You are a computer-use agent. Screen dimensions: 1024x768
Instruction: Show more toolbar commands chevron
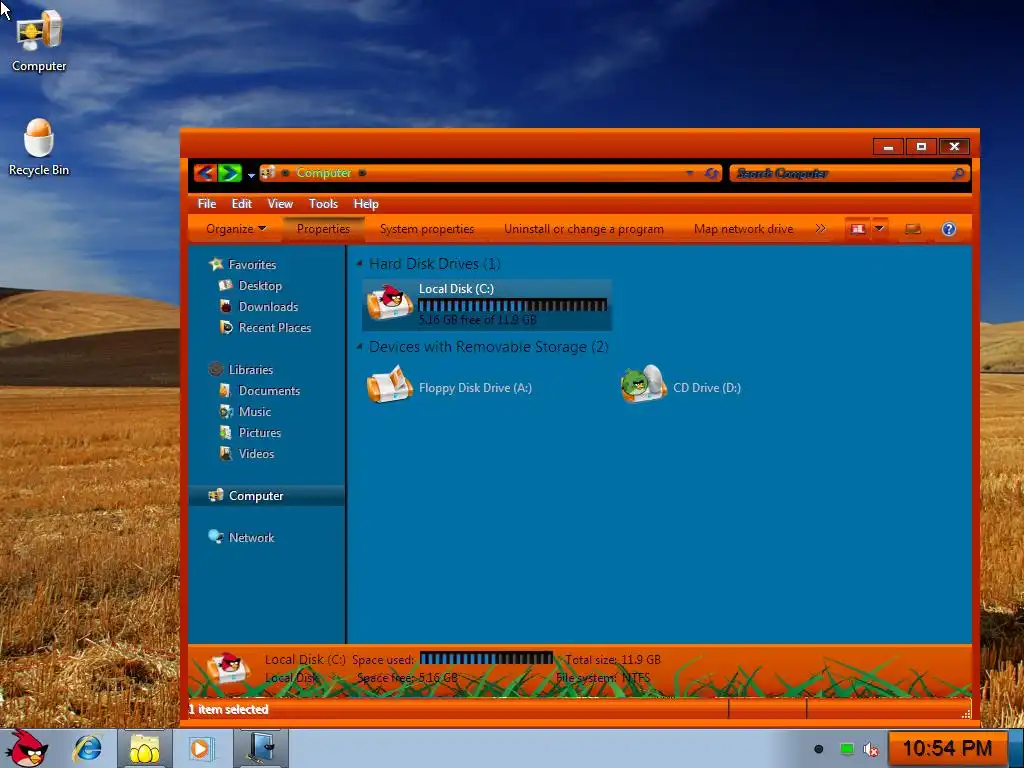[820, 229]
